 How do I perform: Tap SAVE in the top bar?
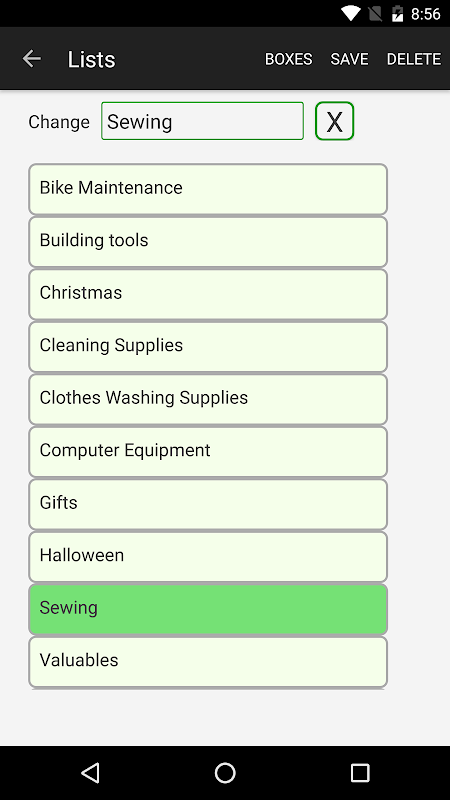(x=349, y=59)
